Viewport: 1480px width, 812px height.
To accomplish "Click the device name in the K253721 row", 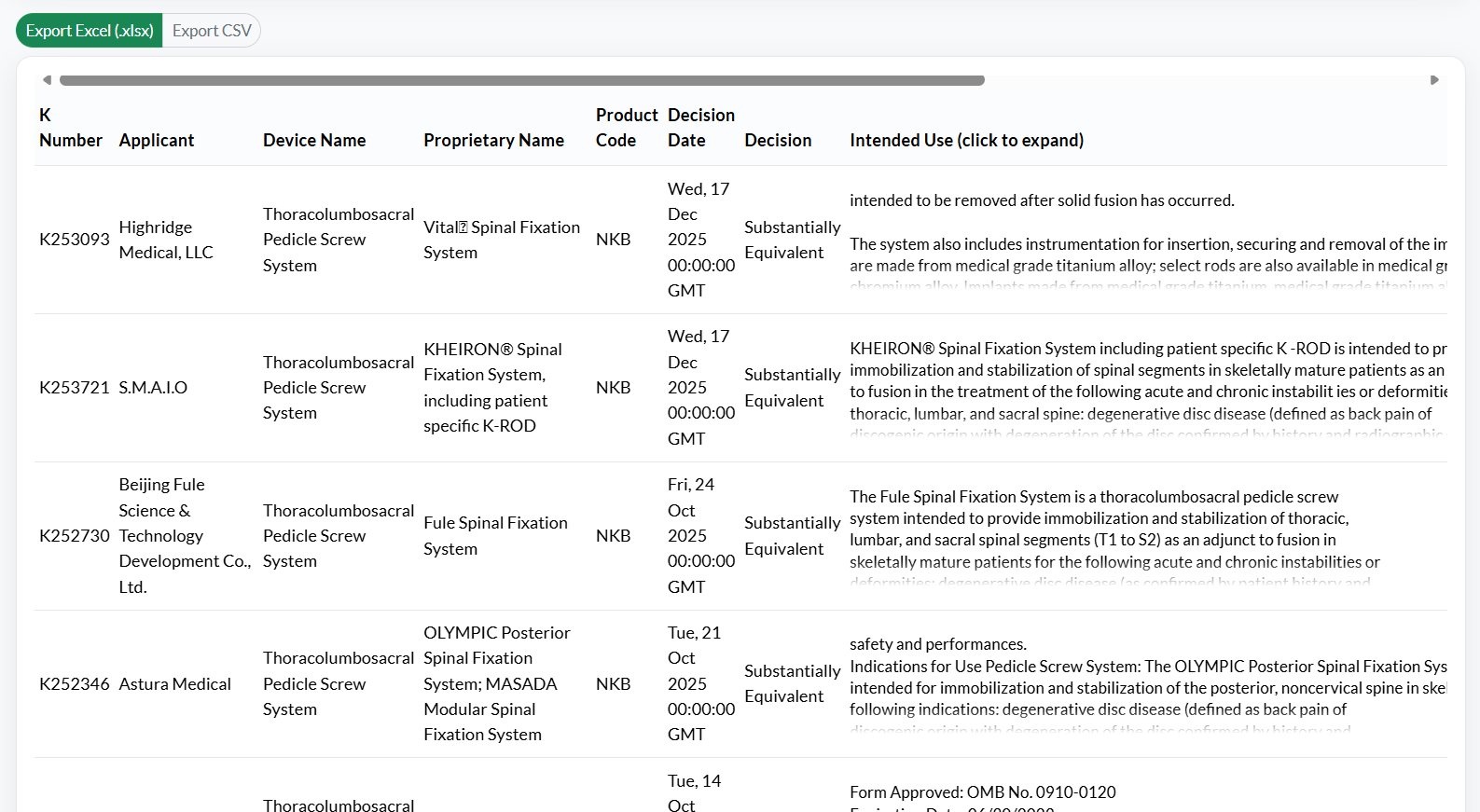I will 339,388.
